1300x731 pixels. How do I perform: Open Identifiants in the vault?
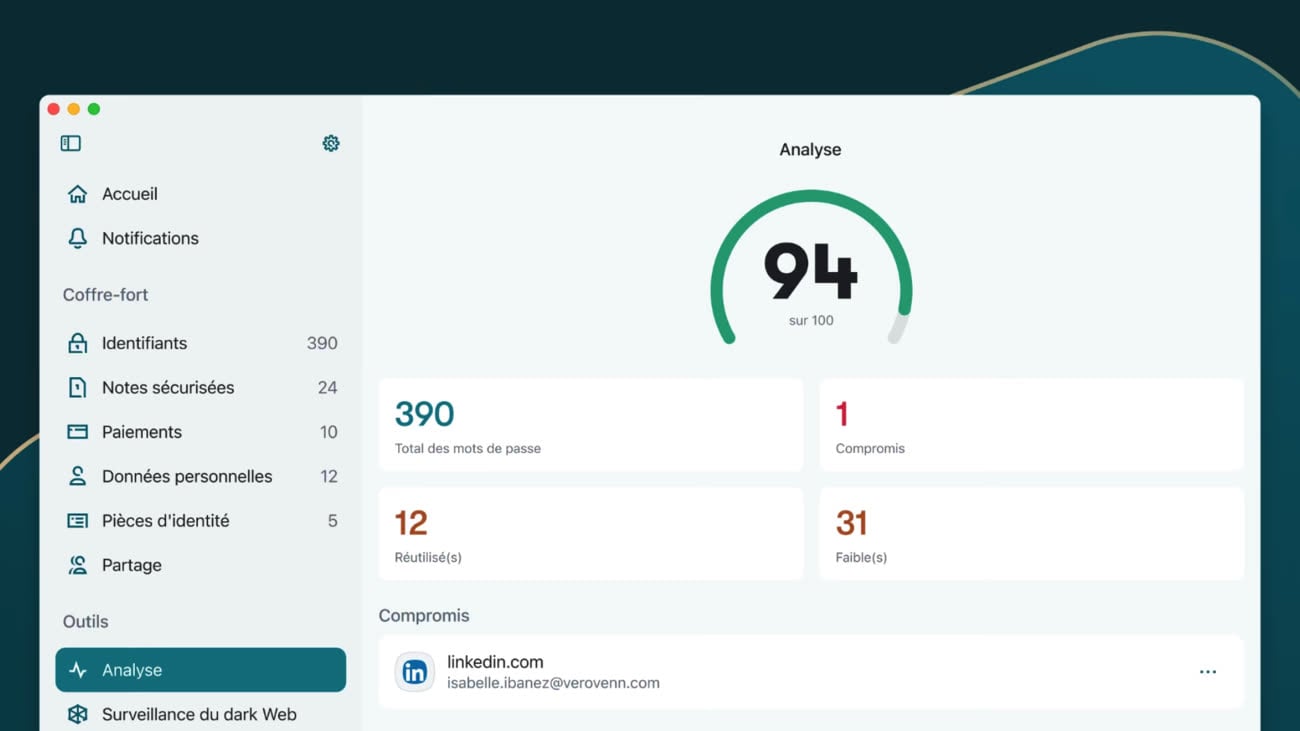point(200,343)
